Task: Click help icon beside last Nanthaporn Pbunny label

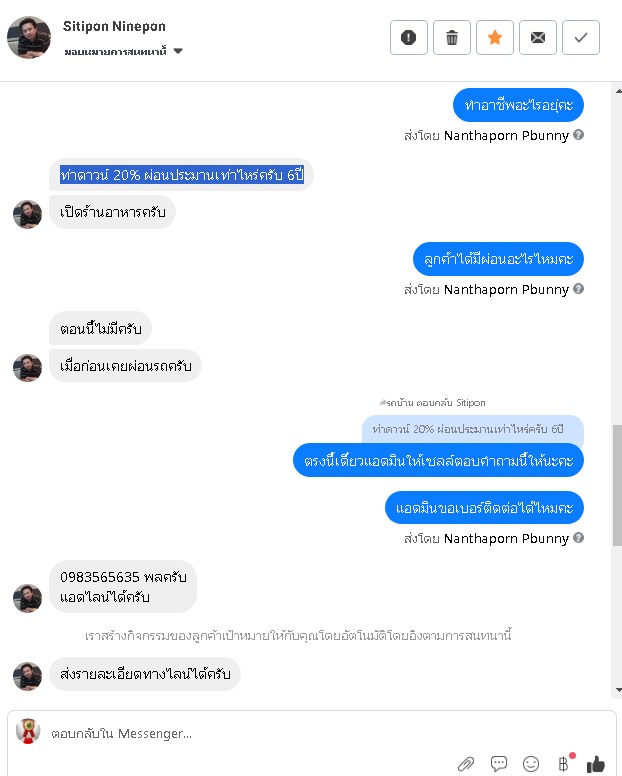Action: point(578,537)
